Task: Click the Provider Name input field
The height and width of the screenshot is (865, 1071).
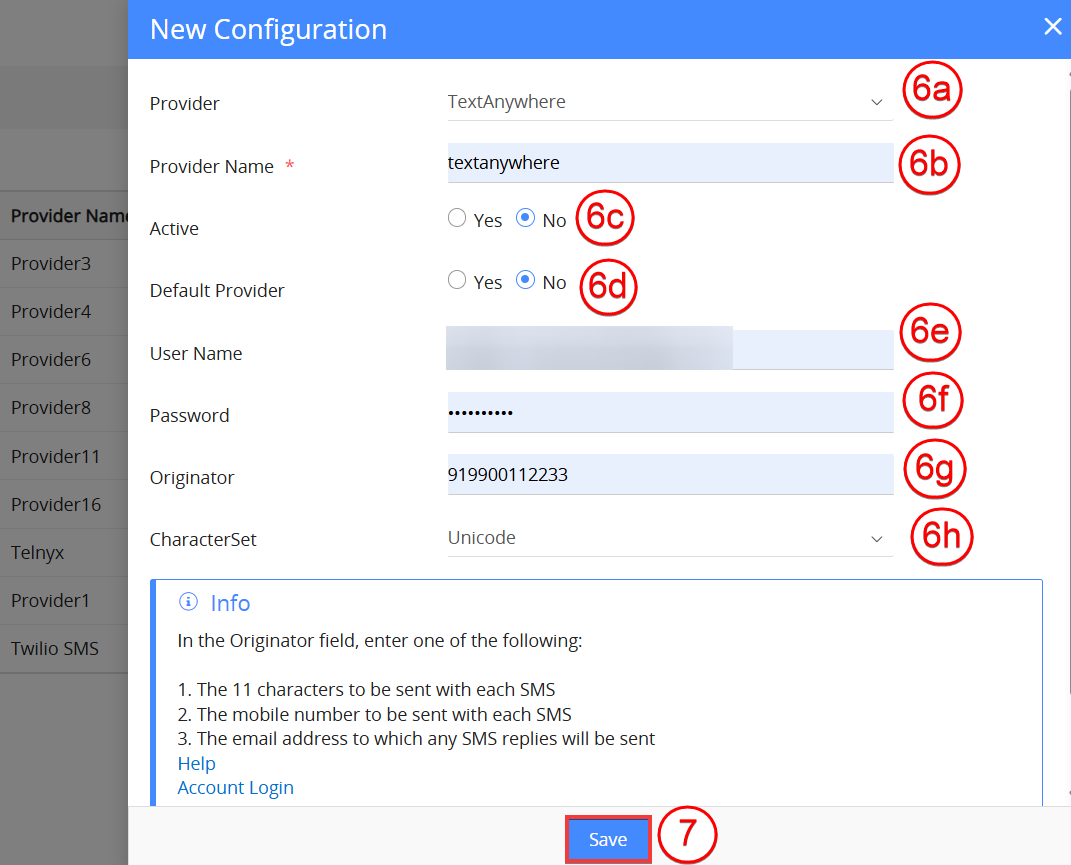Action: [x=668, y=163]
